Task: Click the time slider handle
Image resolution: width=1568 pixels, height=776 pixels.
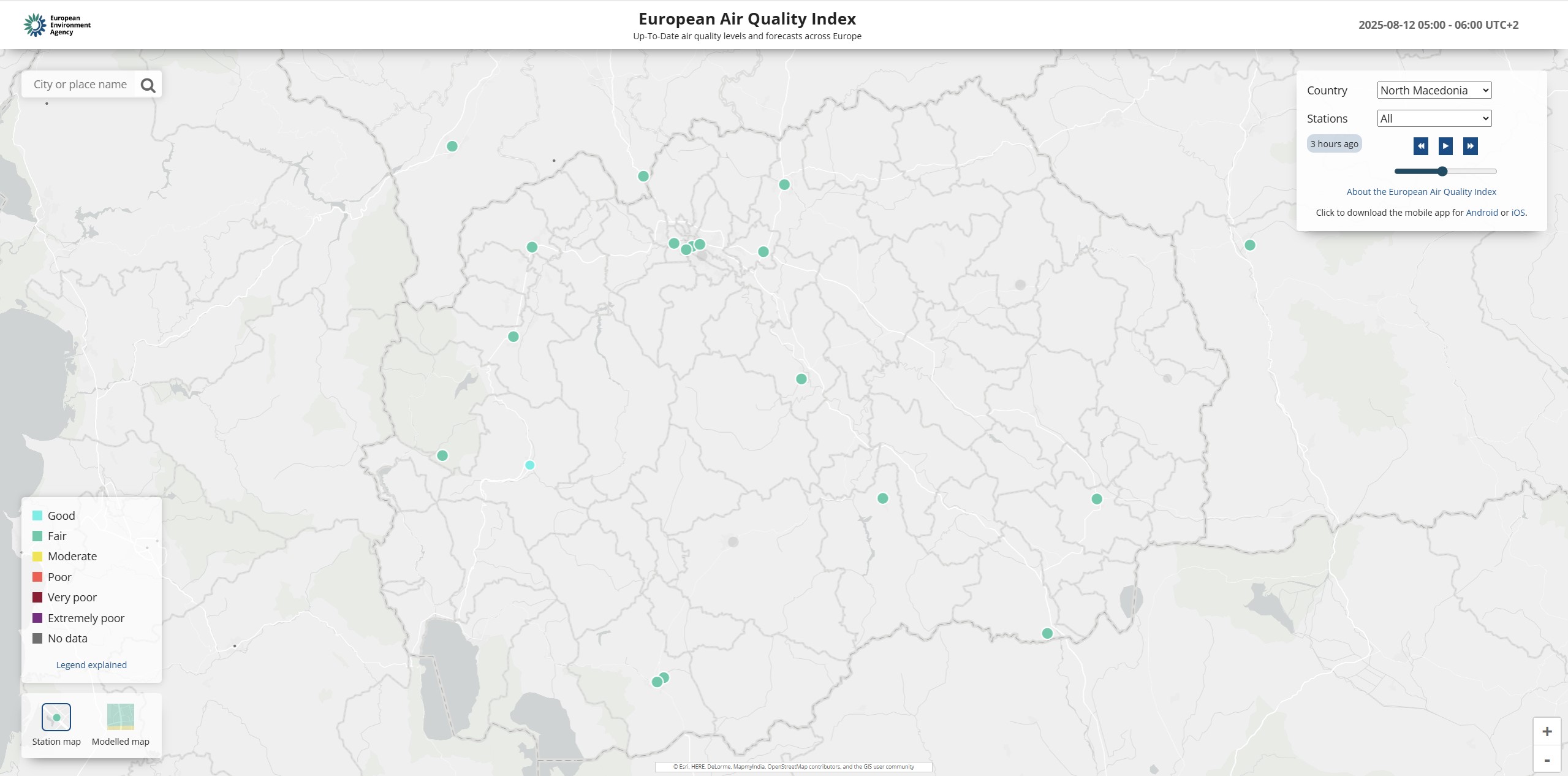Action: click(1442, 172)
